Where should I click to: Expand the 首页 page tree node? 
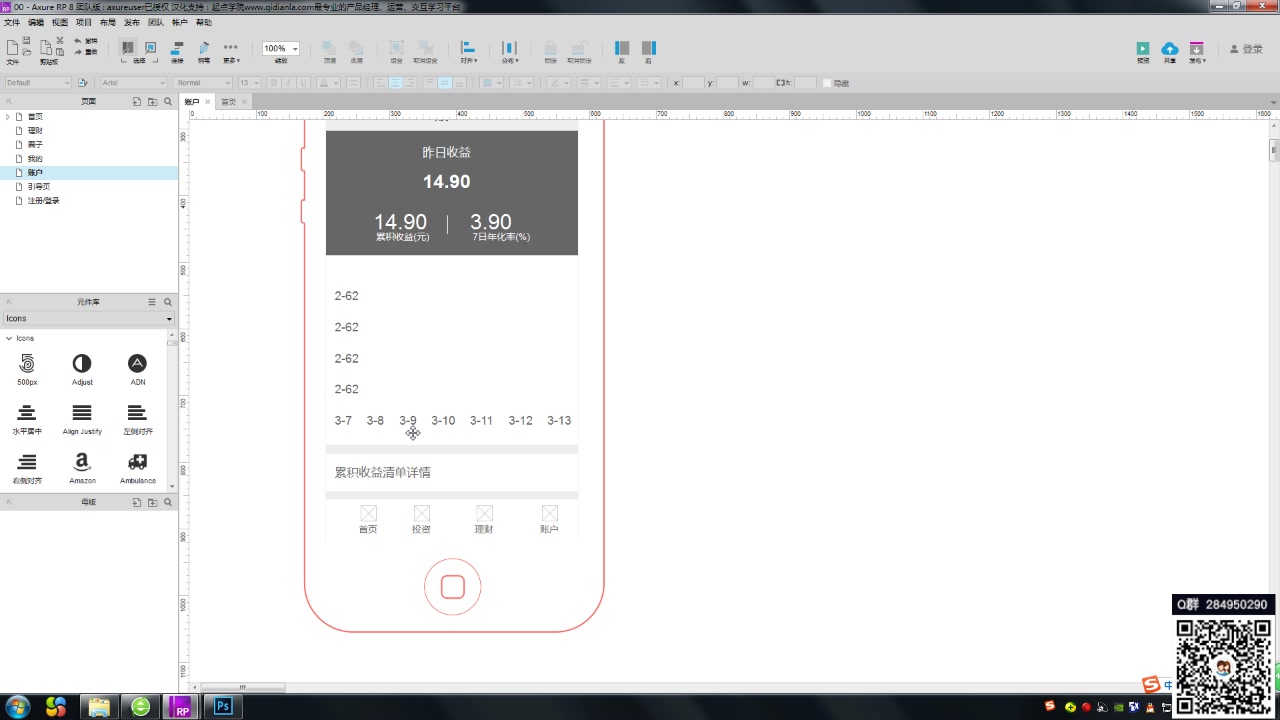[x=8, y=117]
